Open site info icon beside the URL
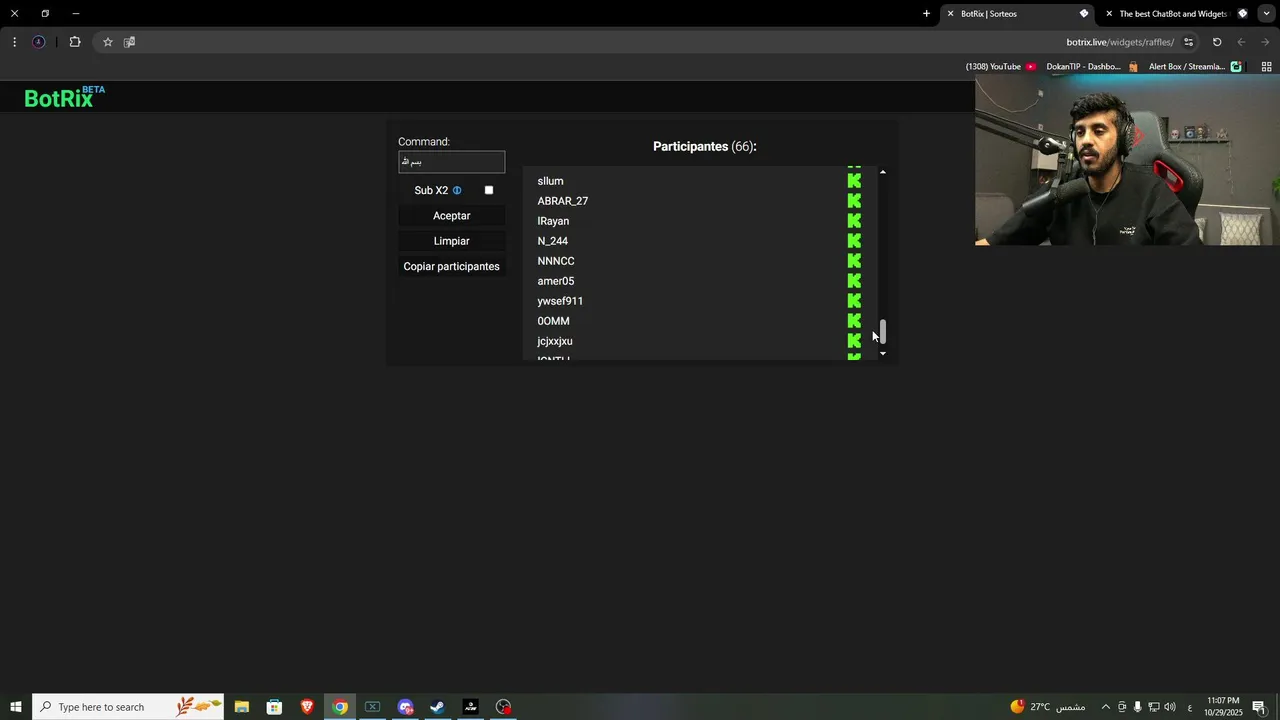 (1188, 42)
